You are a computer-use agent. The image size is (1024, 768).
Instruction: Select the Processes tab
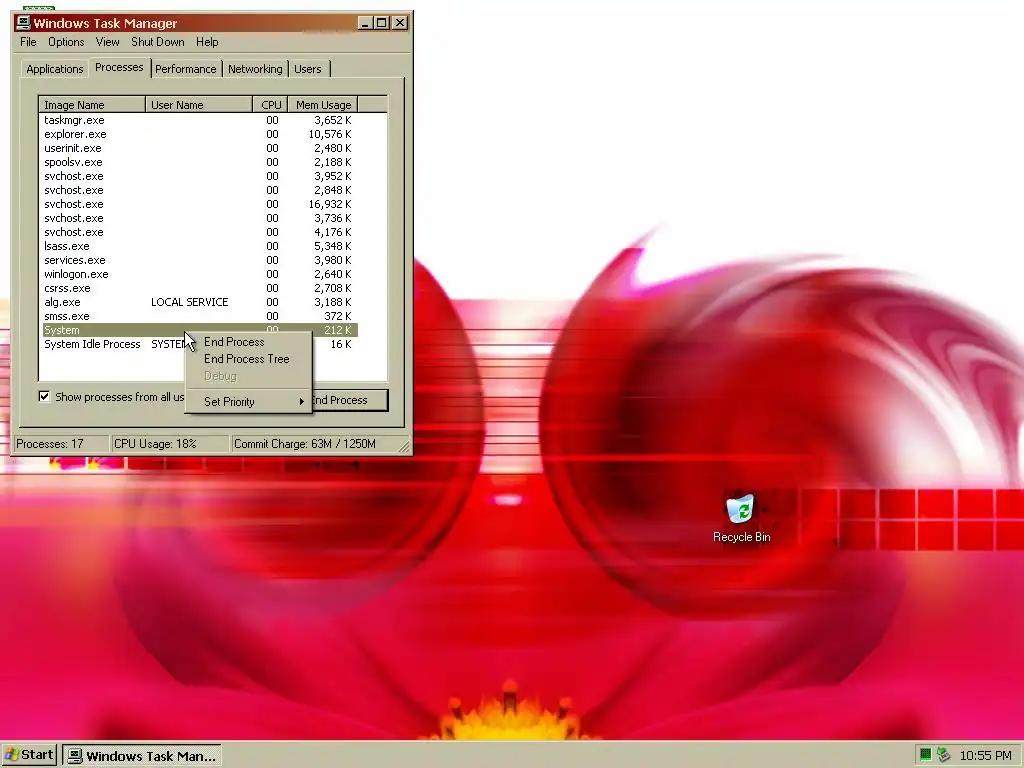(119, 67)
